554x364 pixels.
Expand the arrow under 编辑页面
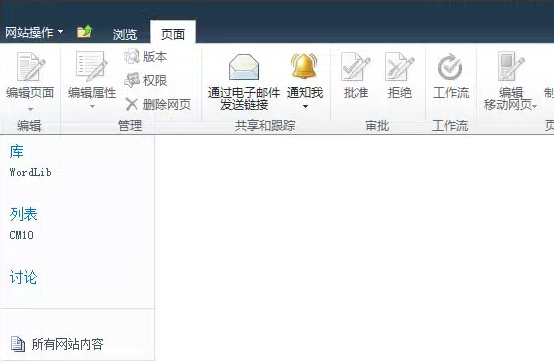pos(30,109)
